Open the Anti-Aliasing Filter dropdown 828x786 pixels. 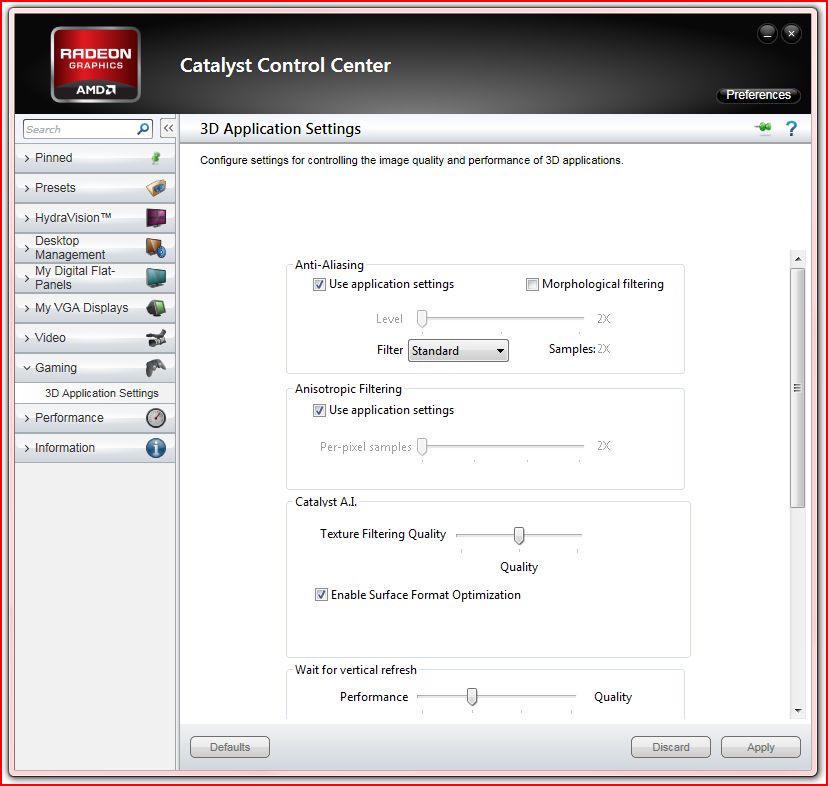tap(458, 350)
